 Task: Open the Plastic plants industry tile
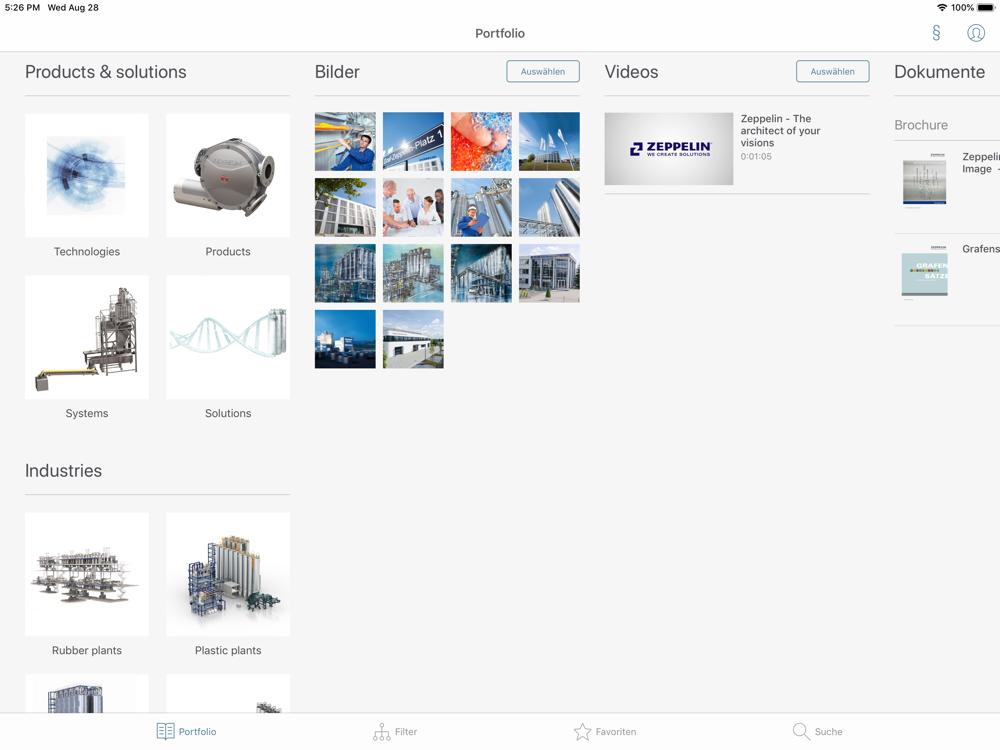click(x=228, y=574)
